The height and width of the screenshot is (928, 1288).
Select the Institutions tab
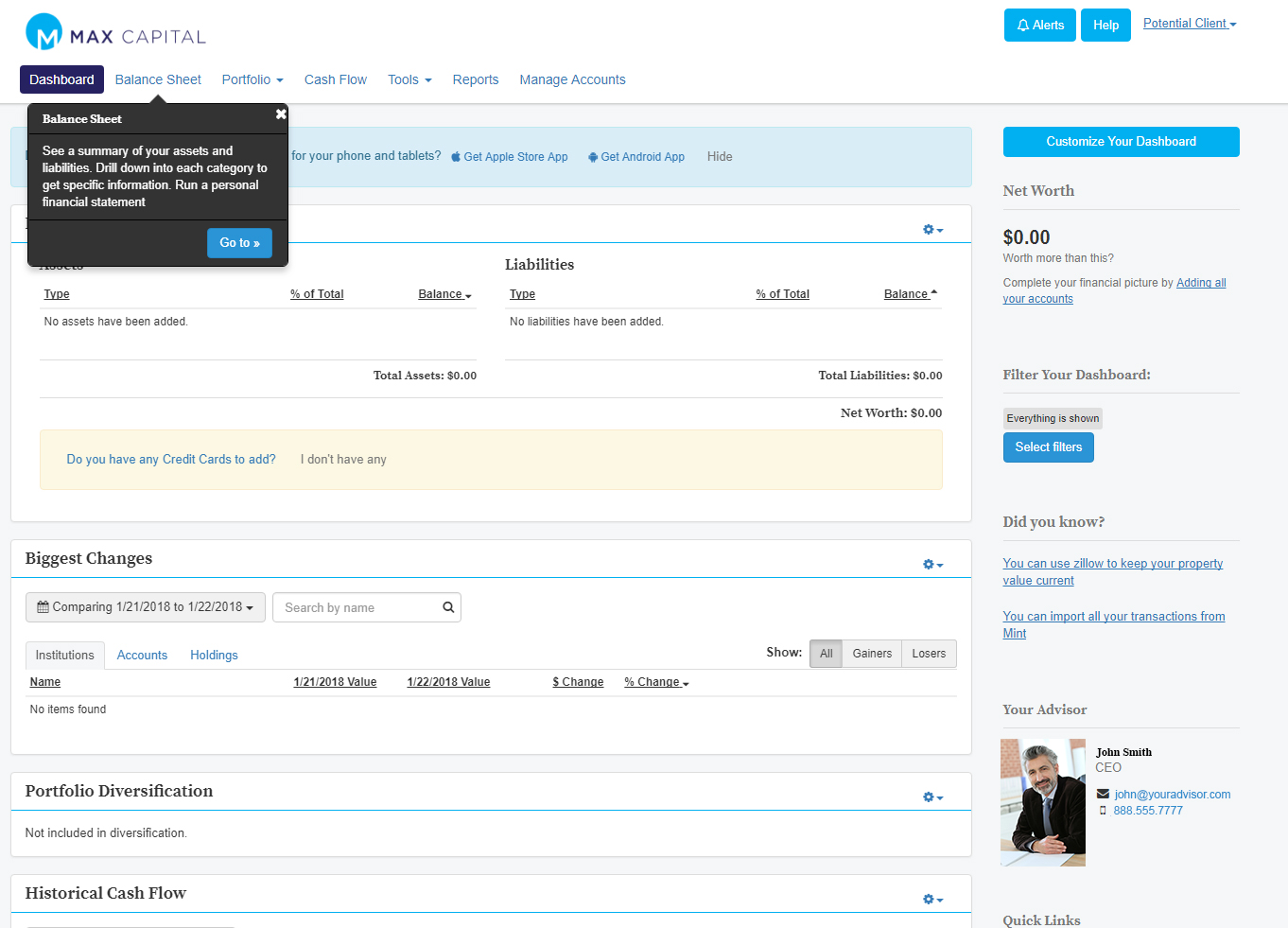click(x=65, y=655)
